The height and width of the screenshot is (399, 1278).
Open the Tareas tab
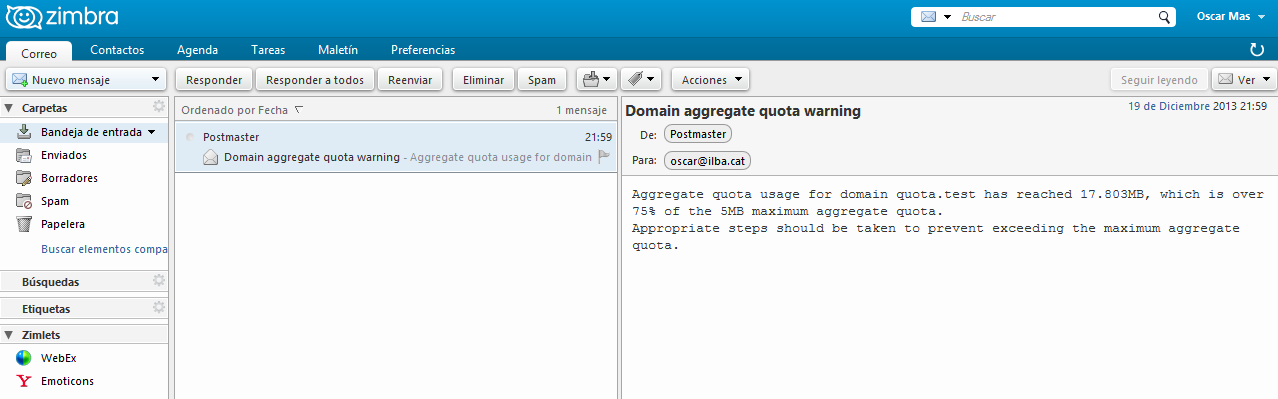[x=268, y=50]
